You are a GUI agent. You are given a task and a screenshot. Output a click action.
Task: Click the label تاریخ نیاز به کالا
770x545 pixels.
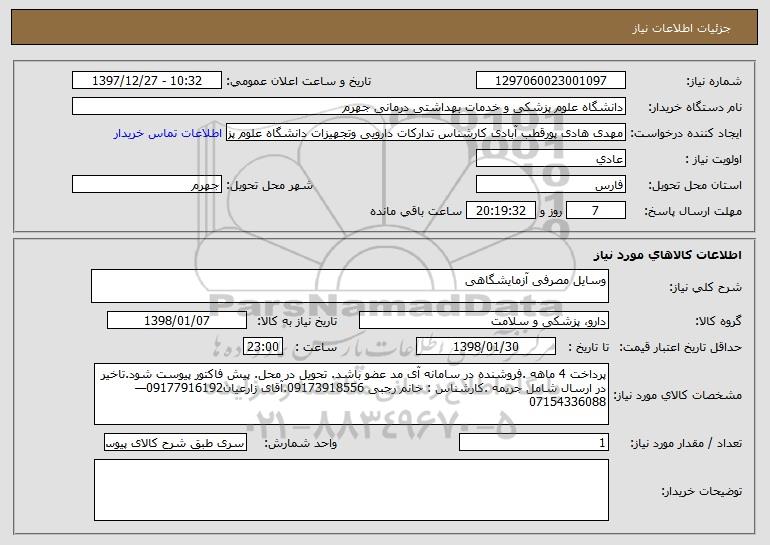297,321
